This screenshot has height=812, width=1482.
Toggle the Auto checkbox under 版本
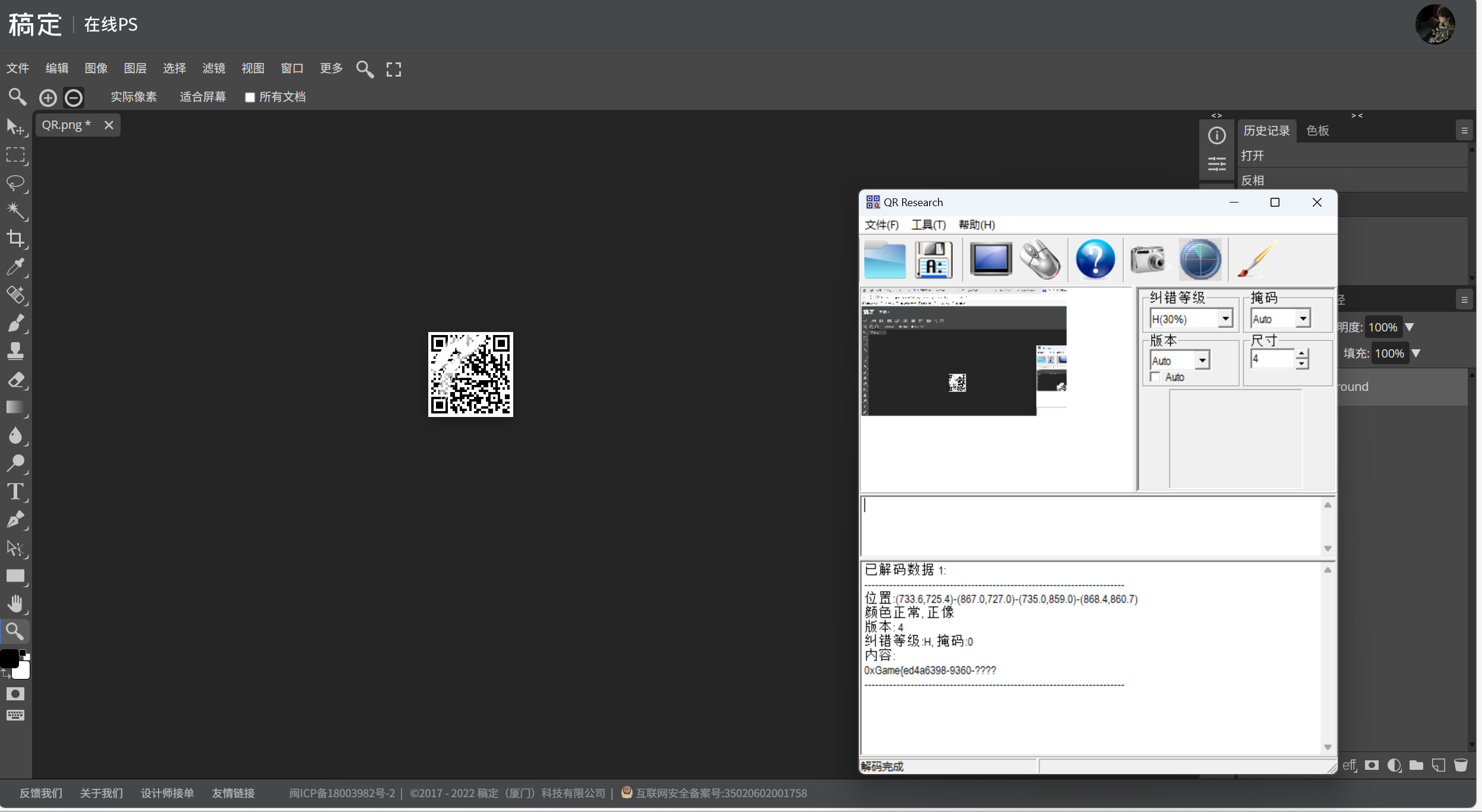(x=1155, y=377)
